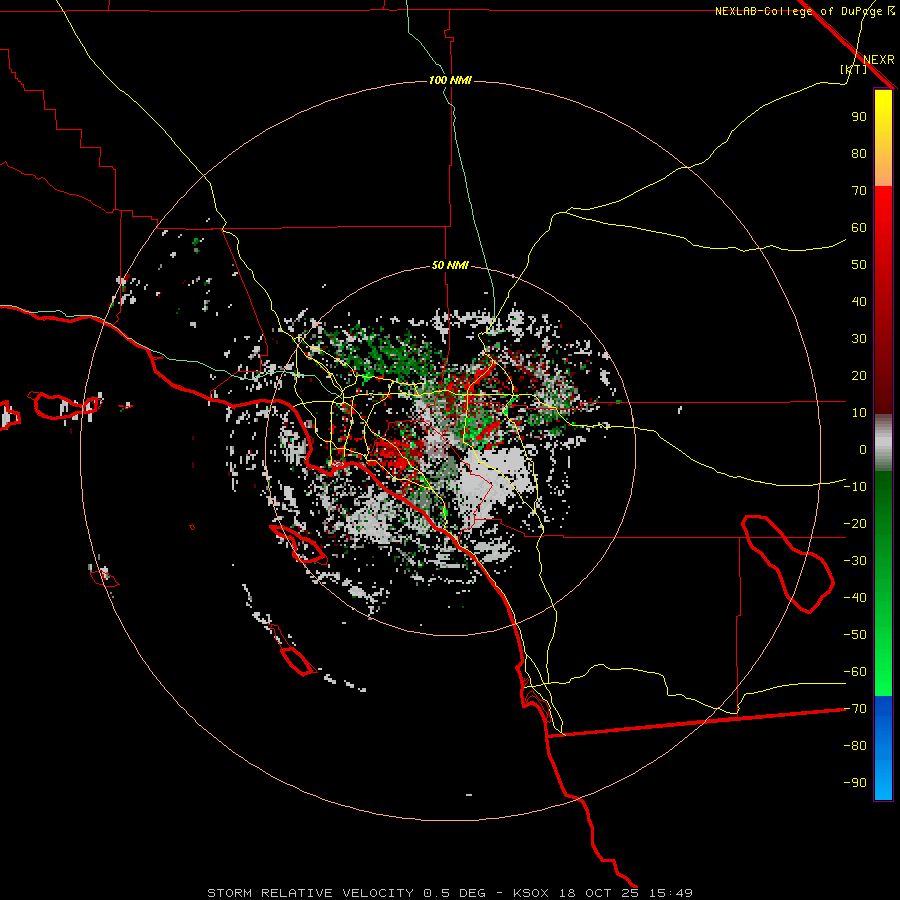Select the positive 30 scale value

[859, 339]
